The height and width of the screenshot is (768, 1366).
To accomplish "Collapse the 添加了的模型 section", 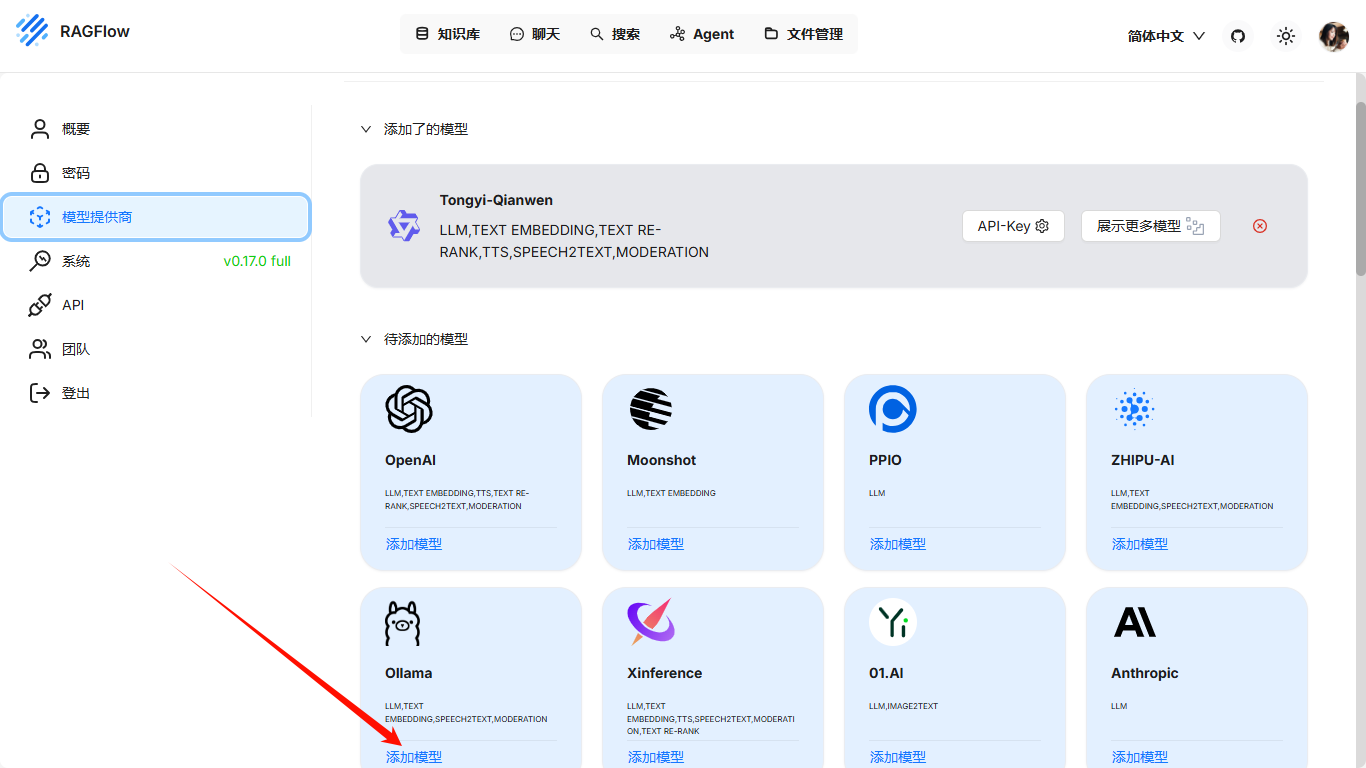I will coord(366,129).
